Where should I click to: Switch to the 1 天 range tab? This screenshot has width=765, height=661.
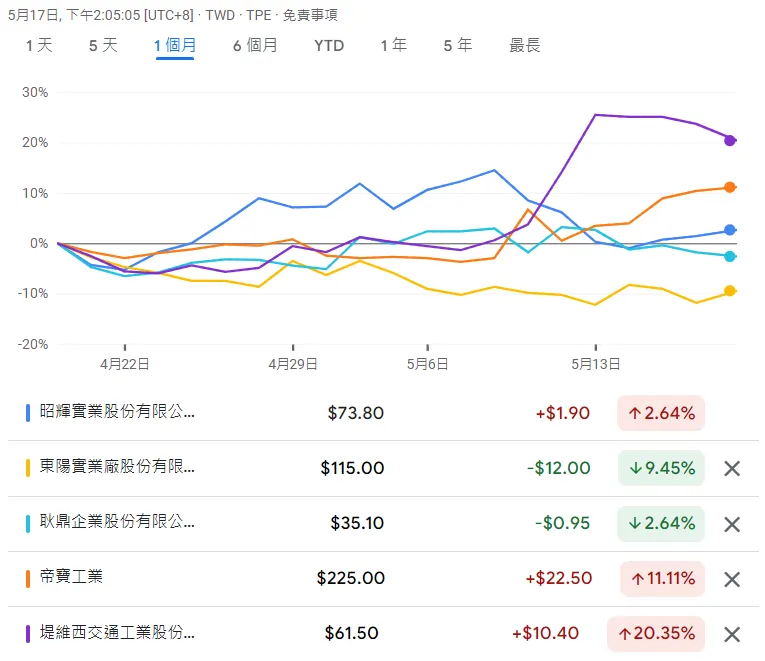tap(39, 45)
